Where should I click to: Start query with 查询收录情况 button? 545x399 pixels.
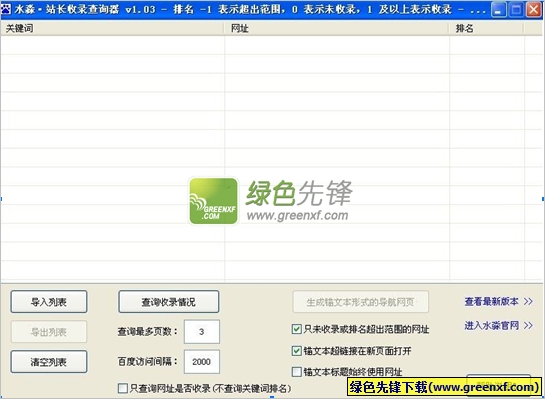pos(169,302)
